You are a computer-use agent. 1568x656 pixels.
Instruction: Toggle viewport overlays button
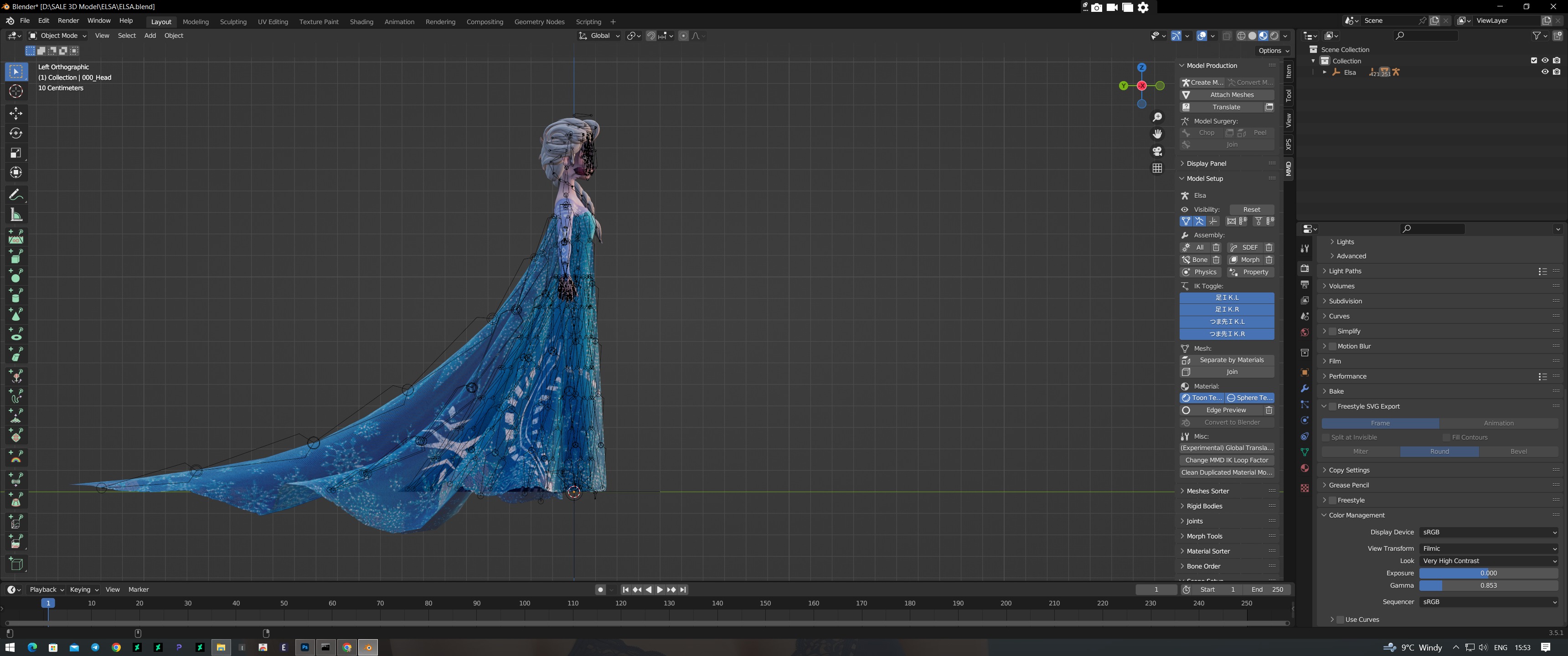tap(1202, 36)
